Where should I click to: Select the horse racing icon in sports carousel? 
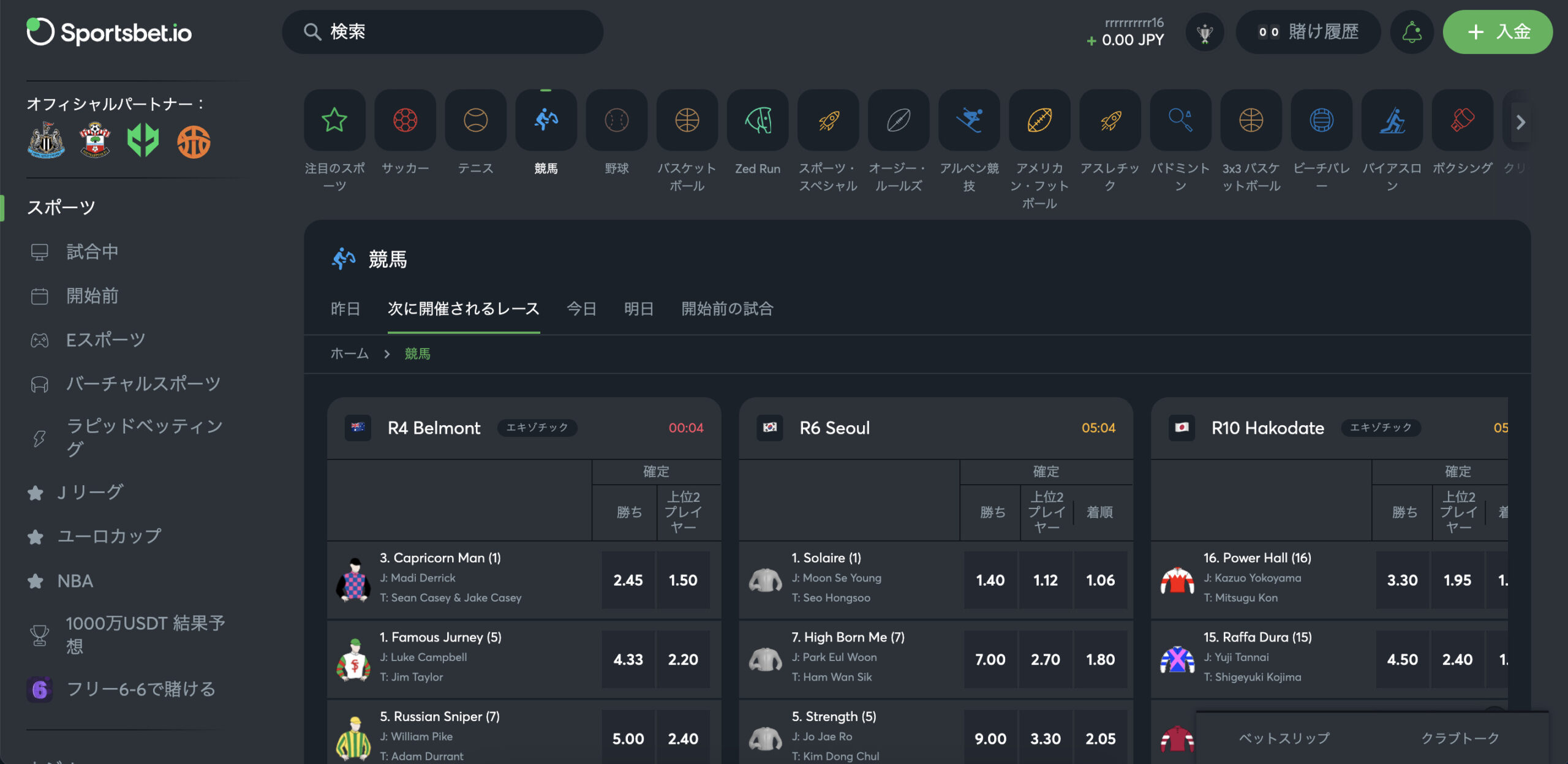[x=546, y=120]
